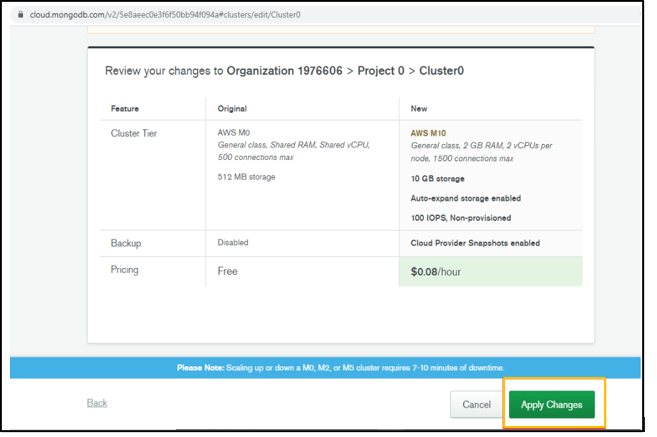Click the Auto-expand storage enabled text
657x437 pixels.
click(465, 198)
